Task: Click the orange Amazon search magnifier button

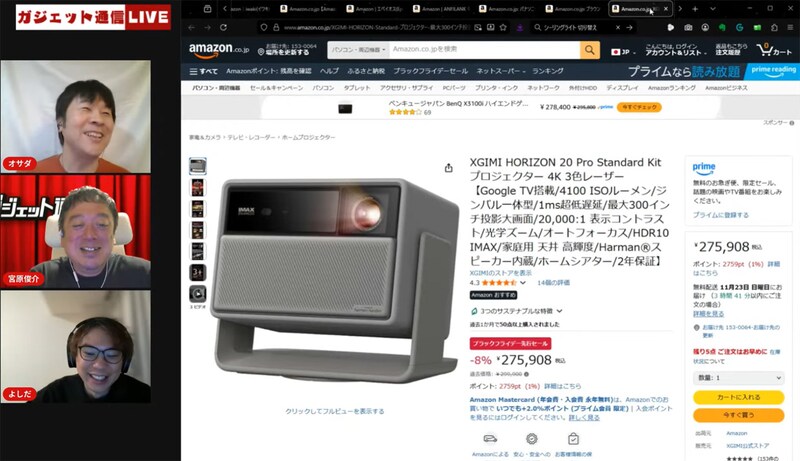Action: (x=589, y=50)
